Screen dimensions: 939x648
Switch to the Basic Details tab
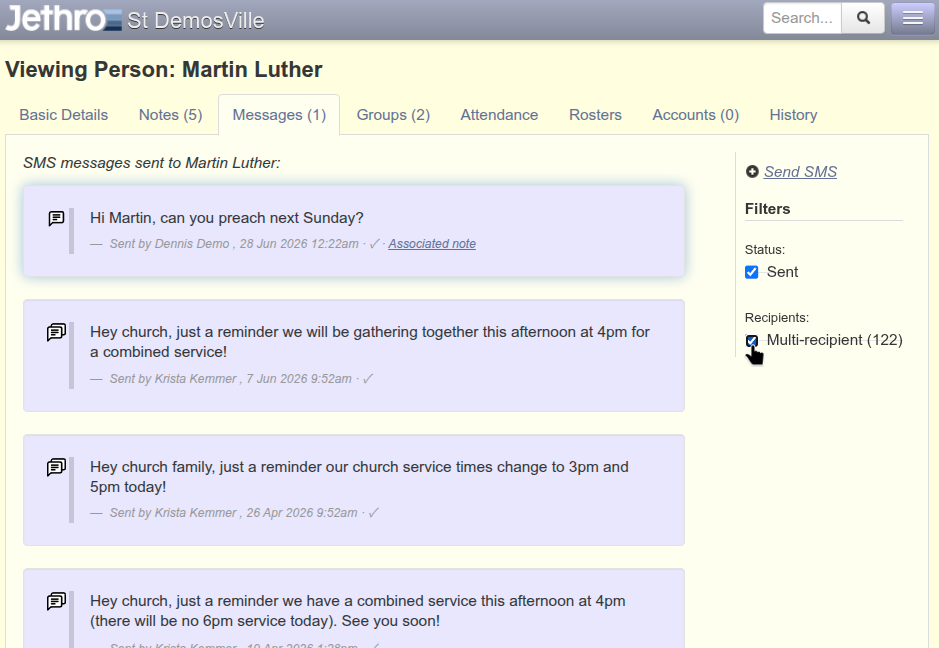click(63, 115)
